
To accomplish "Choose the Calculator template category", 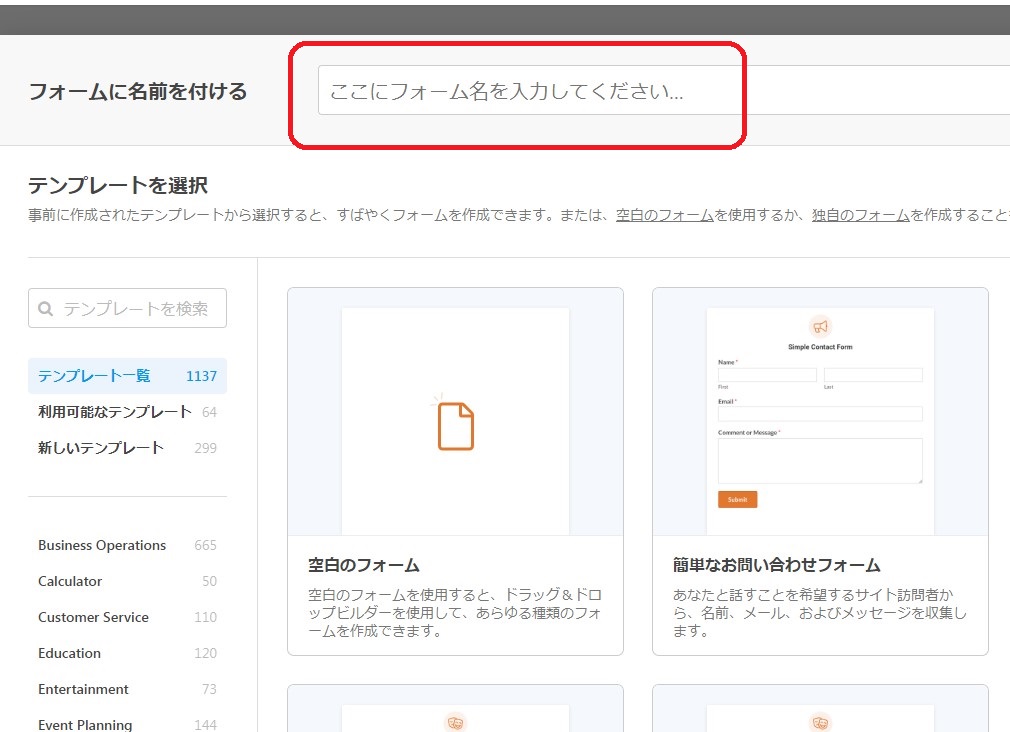I will click(70, 581).
